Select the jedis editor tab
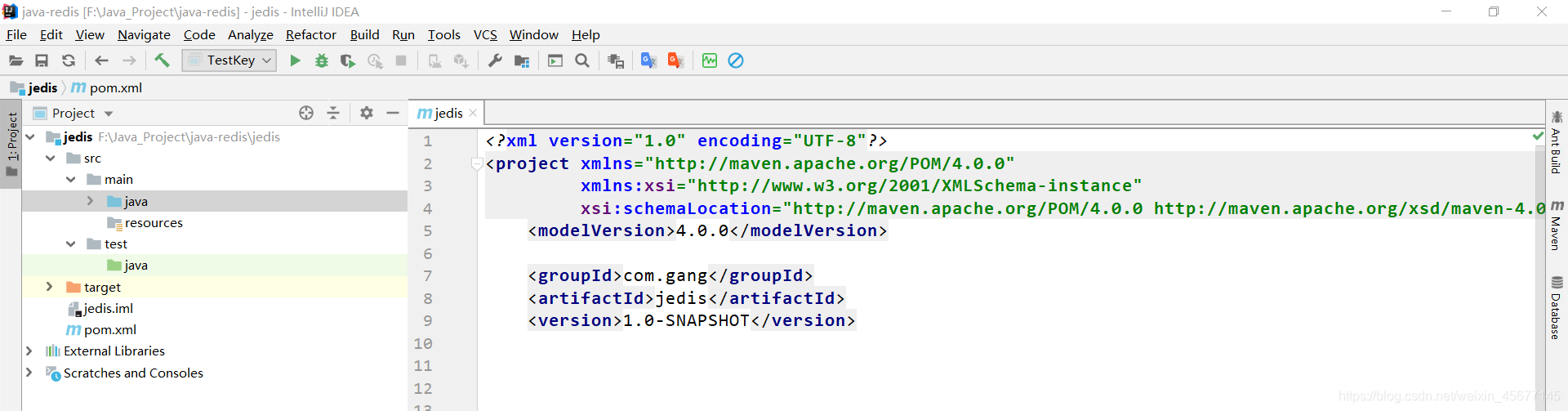This screenshot has height=411, width=1568. [441, 113]
